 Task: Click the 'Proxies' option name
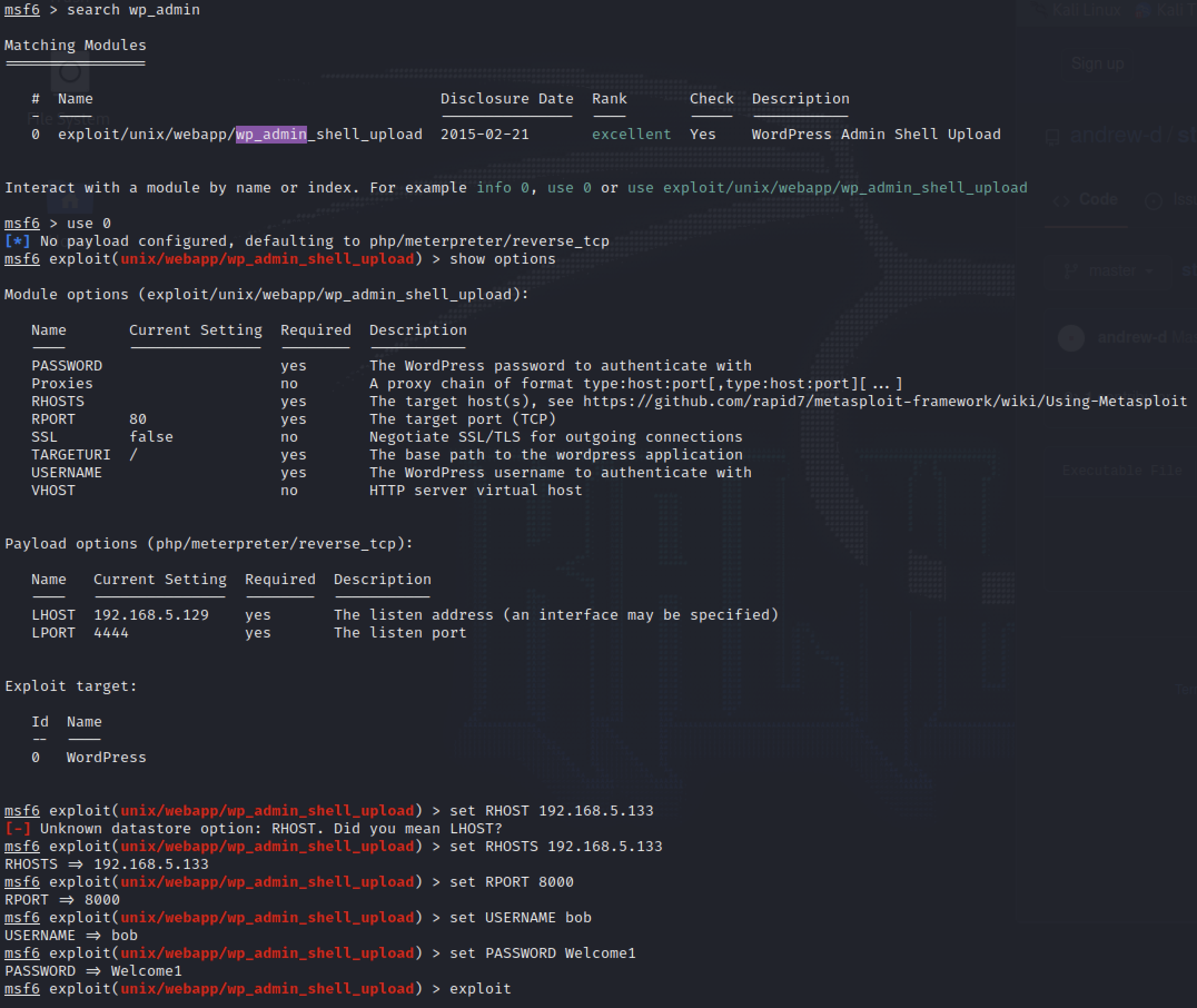point(62,383)
